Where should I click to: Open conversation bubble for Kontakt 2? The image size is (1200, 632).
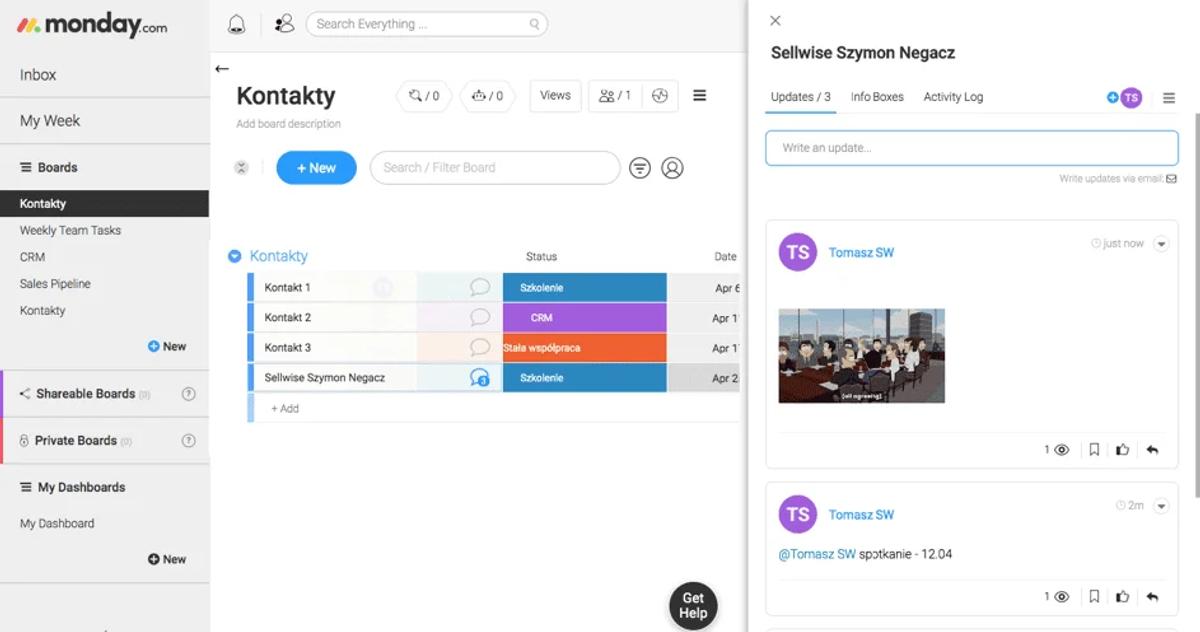coord(480,317)
